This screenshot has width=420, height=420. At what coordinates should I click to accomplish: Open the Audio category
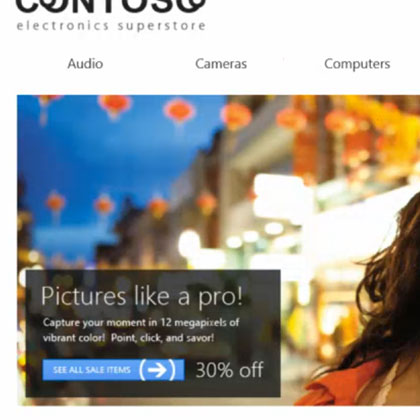point(85,64)
